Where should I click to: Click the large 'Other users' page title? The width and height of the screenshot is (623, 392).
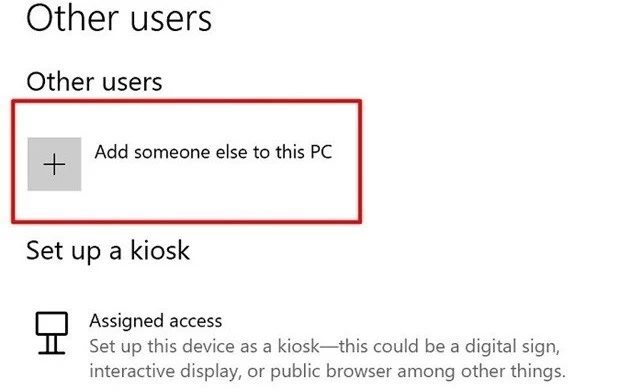(118, 19)
